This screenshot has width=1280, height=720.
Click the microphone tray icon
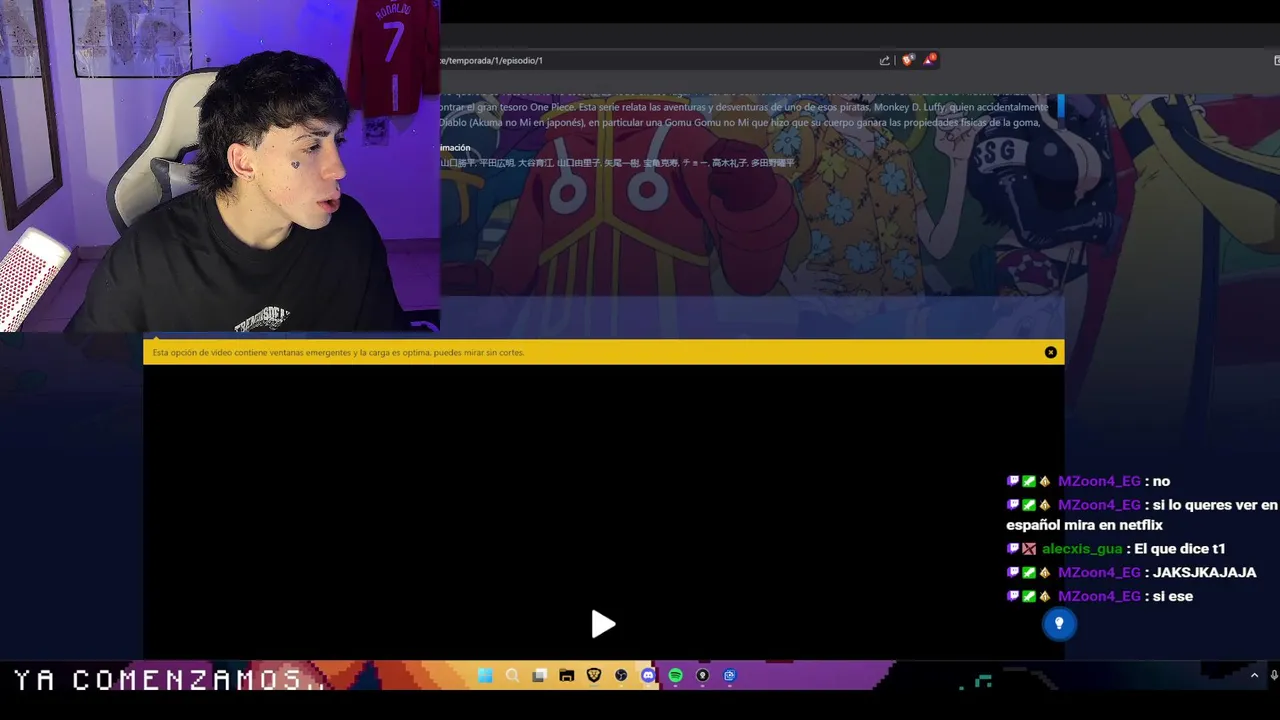tap(1274, 676)
